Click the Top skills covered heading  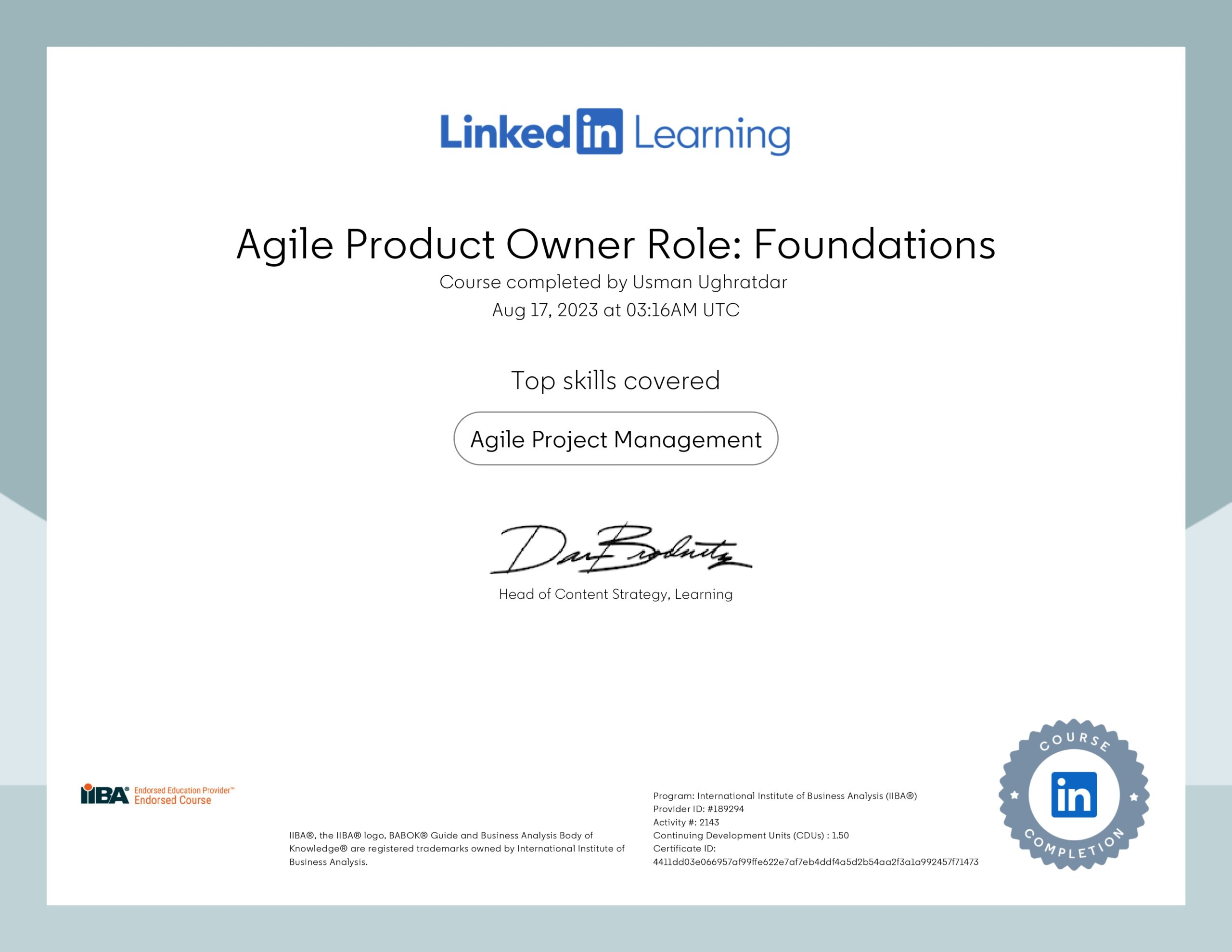pyautogui.click(x=616, y=381)
